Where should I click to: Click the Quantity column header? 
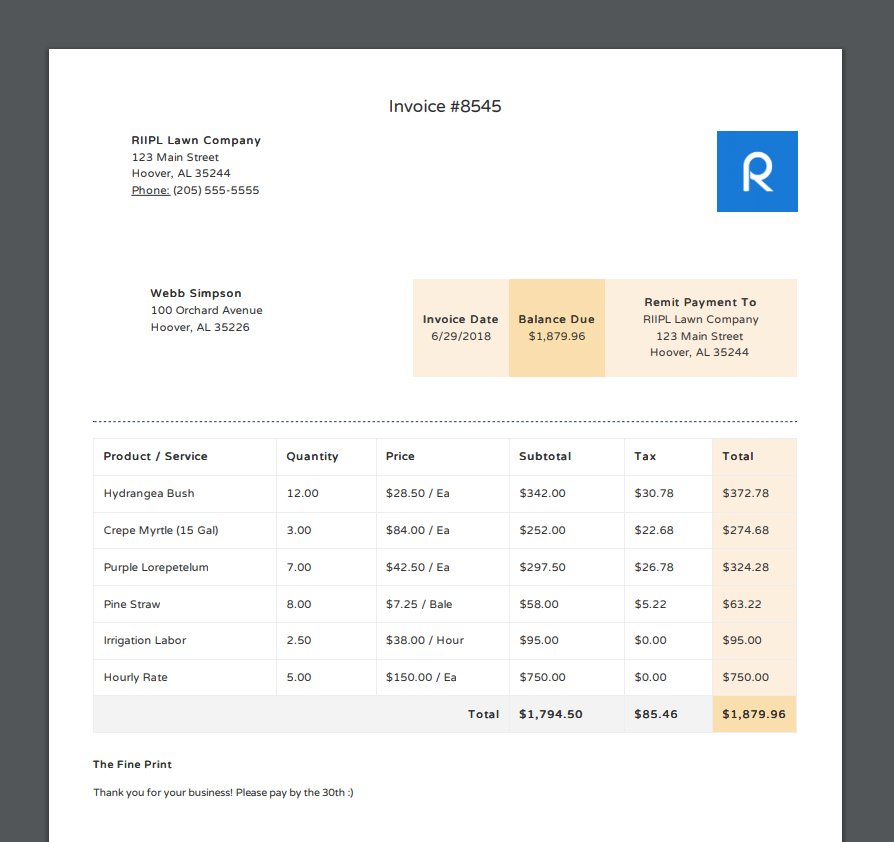pyautogui.click(x=310, y=456)
